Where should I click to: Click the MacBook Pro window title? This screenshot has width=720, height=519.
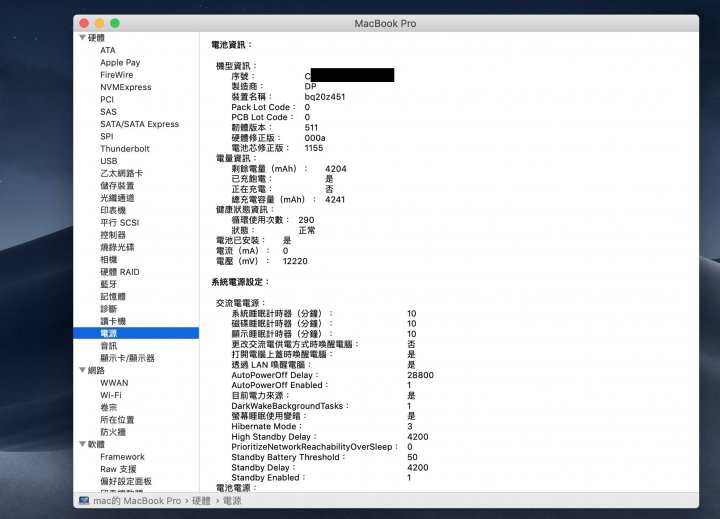point(385,23)
